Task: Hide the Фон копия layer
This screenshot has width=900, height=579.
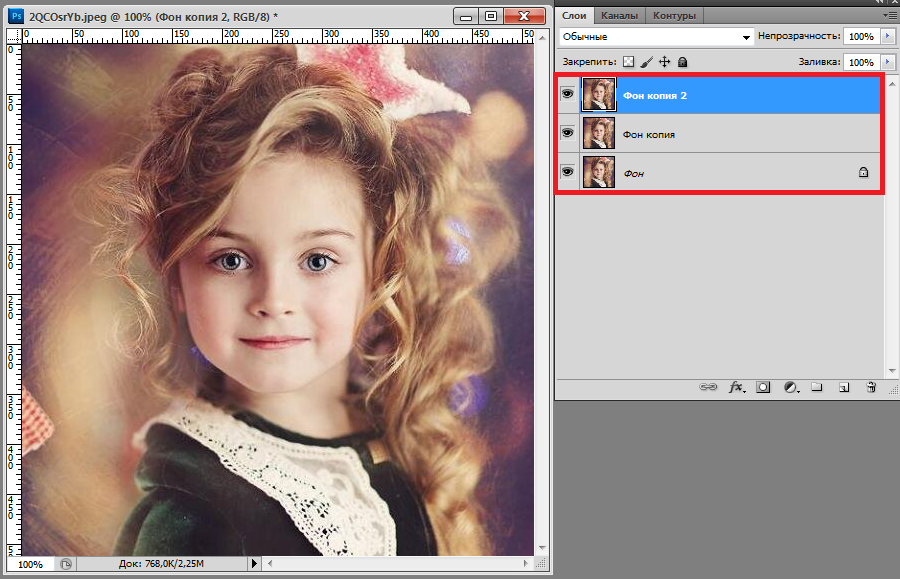Action: point(568,133)
